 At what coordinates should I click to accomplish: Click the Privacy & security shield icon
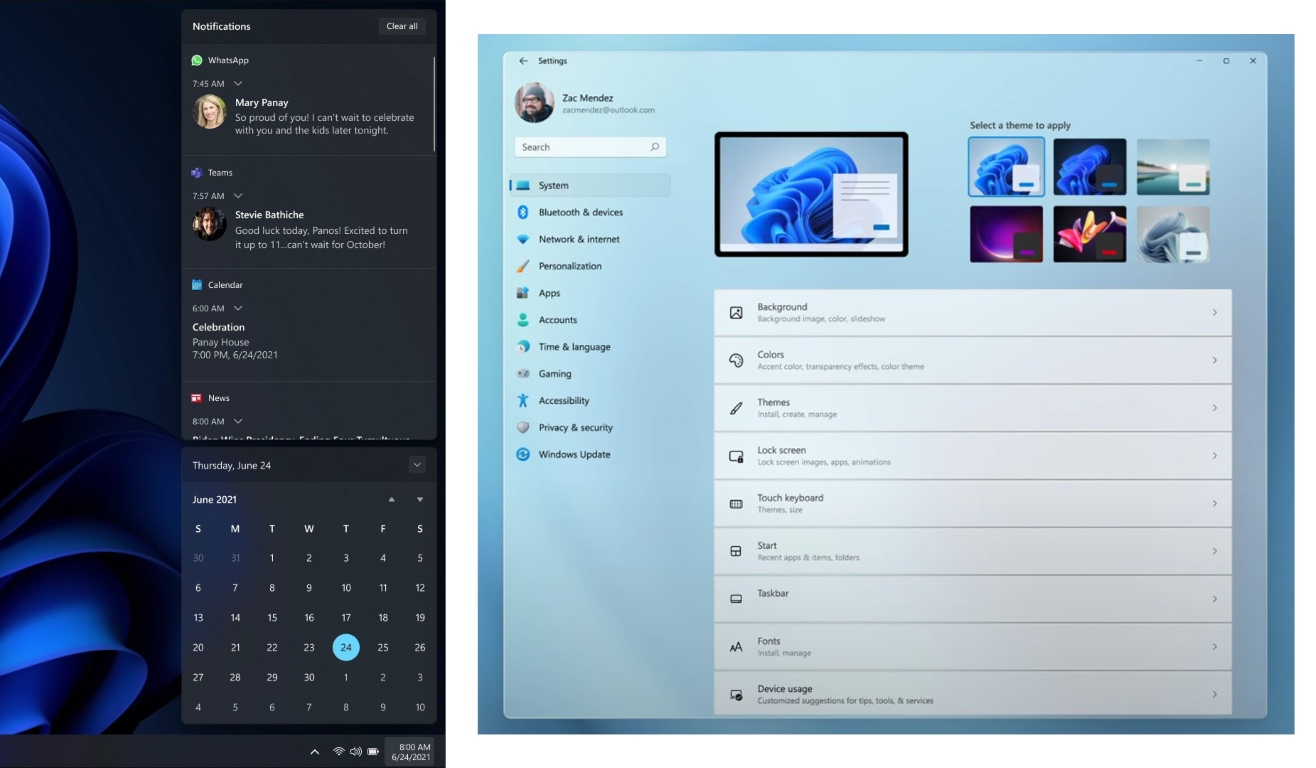[x=522, y=427]
